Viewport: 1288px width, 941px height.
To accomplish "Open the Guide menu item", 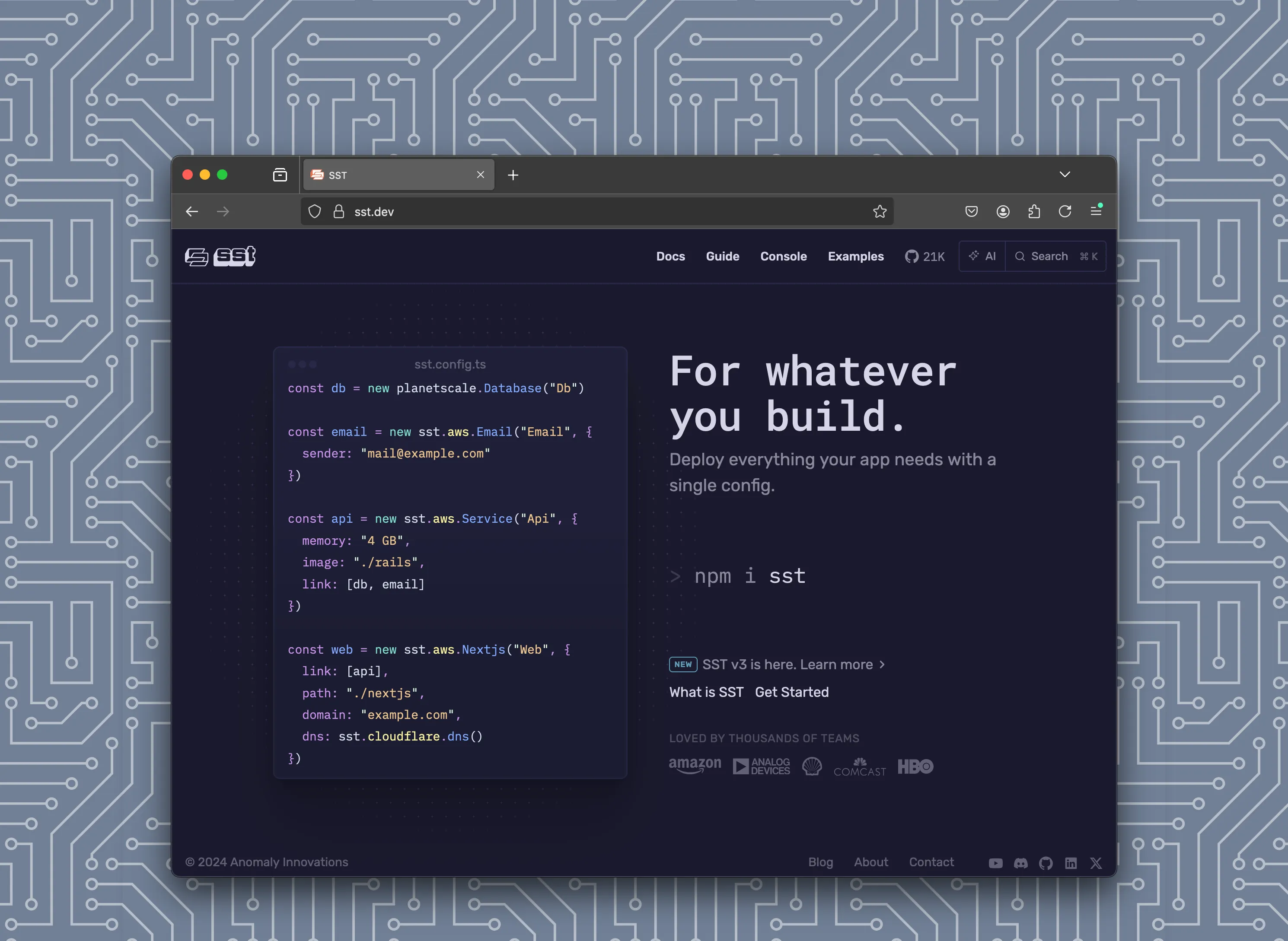I will tap(722, 256).
